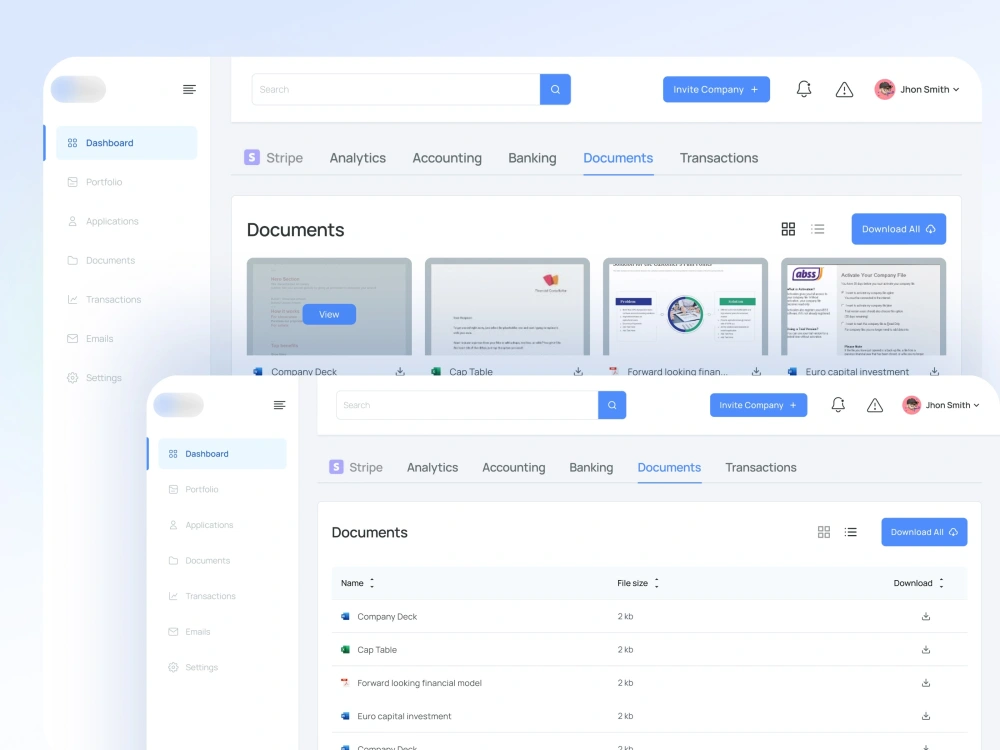1000x750 pixels.
Task: Click the warning triangle icon in top header
Action: [x=844, y=89]
